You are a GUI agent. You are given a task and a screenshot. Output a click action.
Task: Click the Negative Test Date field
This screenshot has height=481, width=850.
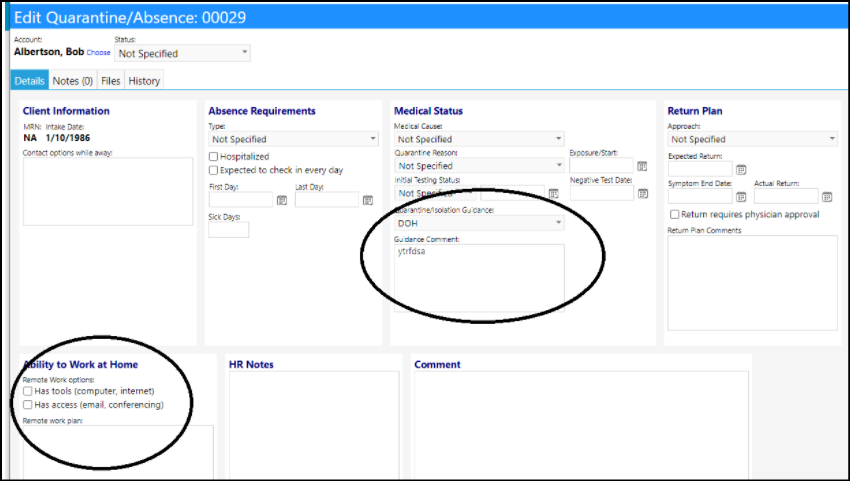[602, 193]
